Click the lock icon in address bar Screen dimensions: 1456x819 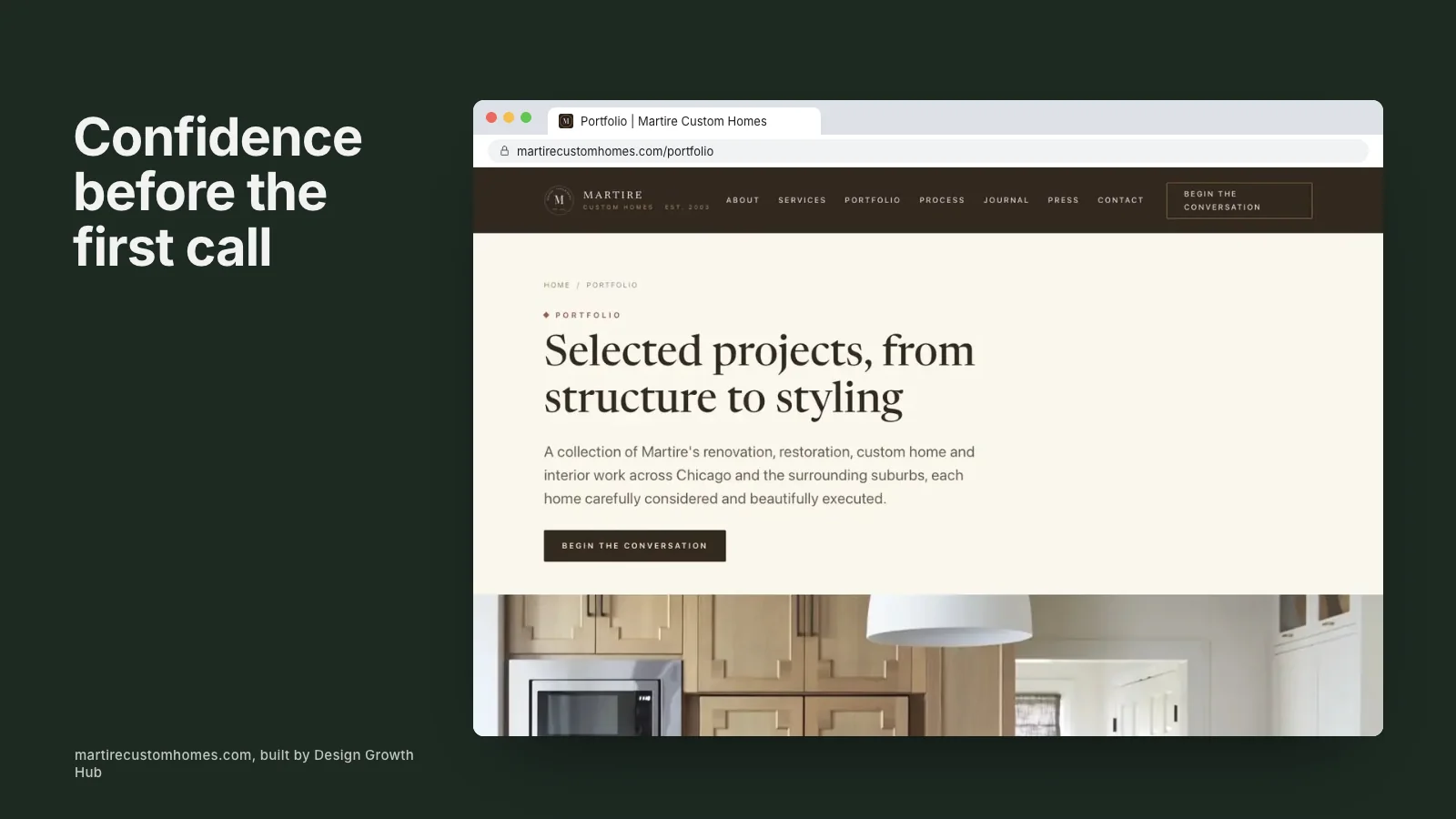point(504,151)
